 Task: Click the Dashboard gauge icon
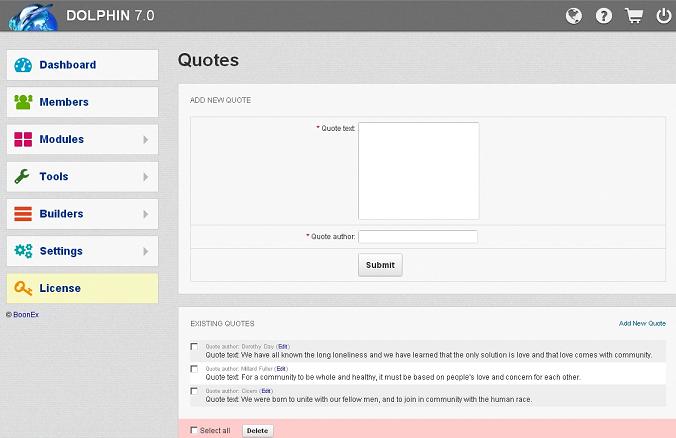(x=23, y=65)
